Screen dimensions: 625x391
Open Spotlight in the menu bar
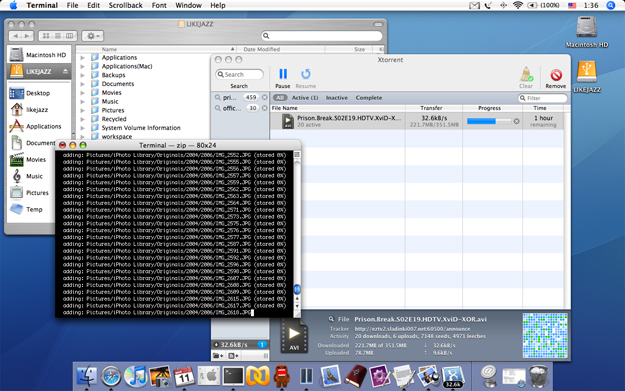click(x=611, y=5)
